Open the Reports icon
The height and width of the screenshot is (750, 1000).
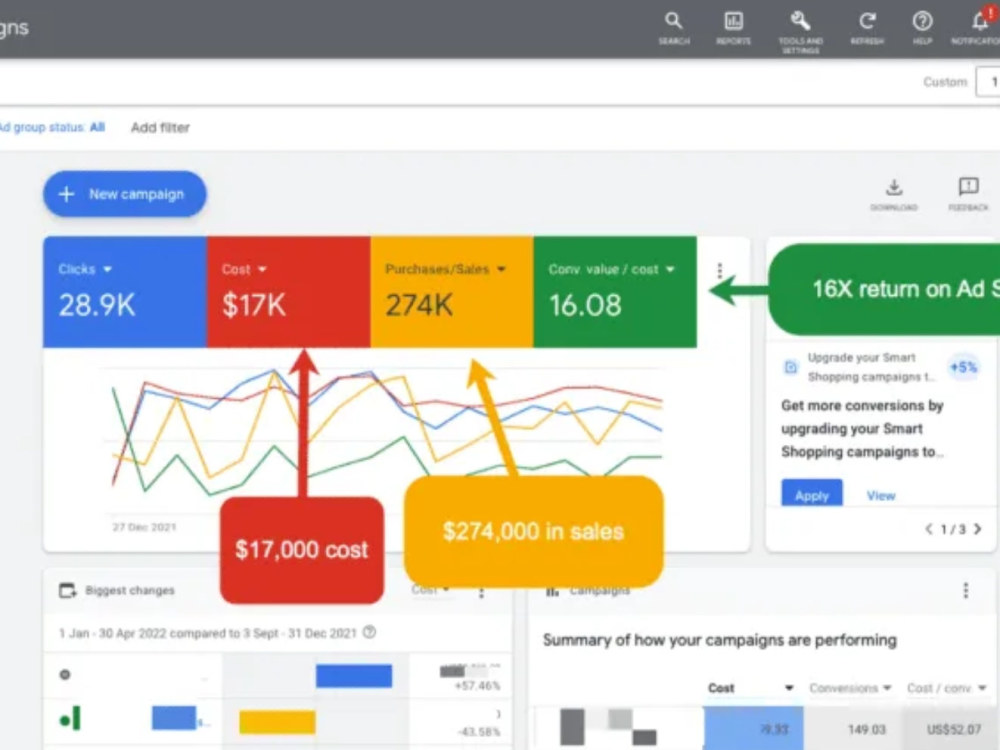(x=733, y=27)
